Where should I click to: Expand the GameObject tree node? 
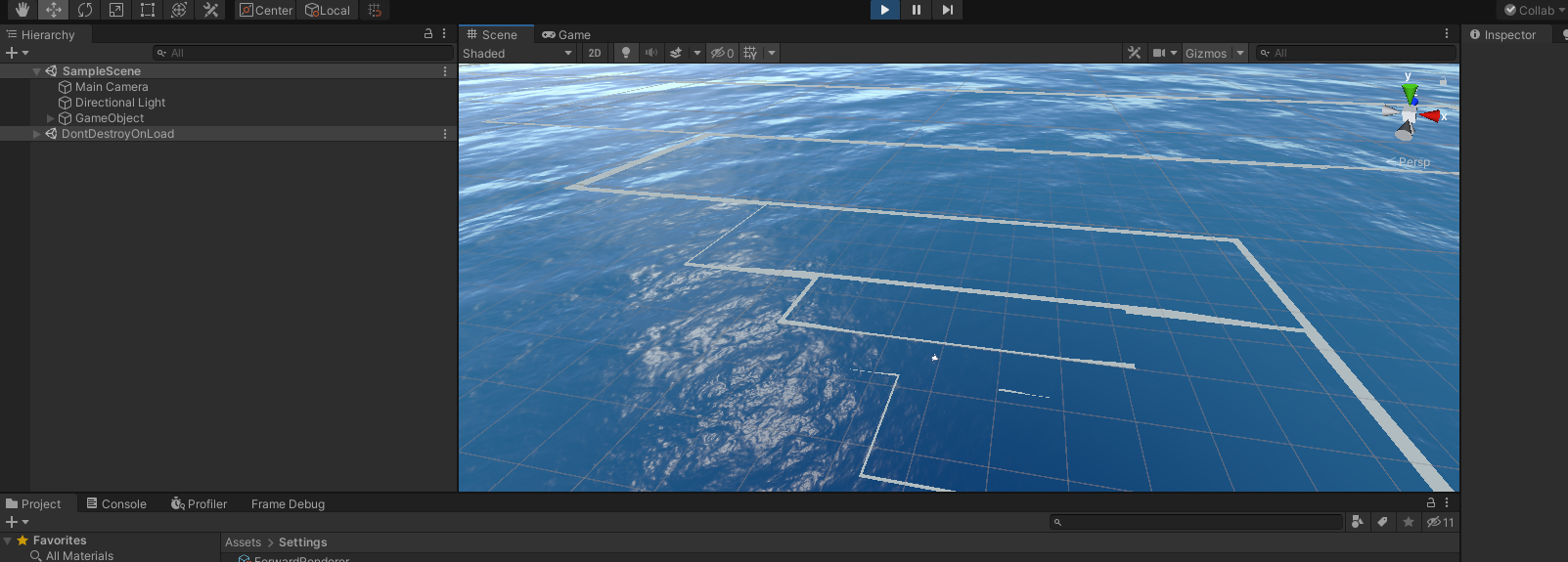pyautogui.click(x=51, y=118)
